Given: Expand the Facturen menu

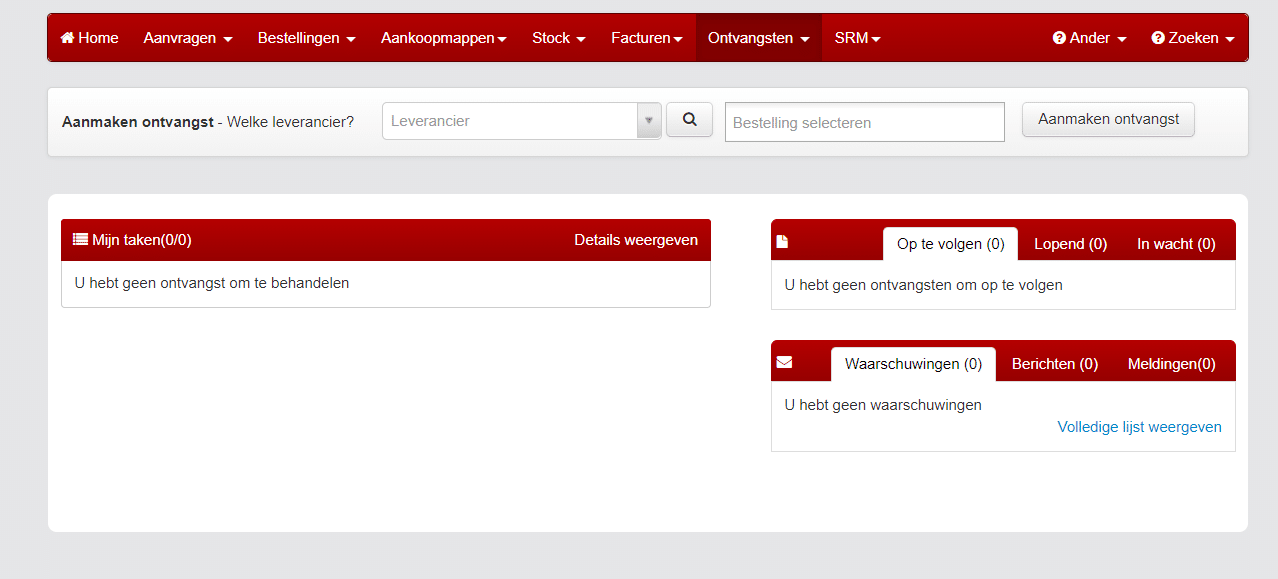Looking at the screenshot, I should (x=647, y=38).
